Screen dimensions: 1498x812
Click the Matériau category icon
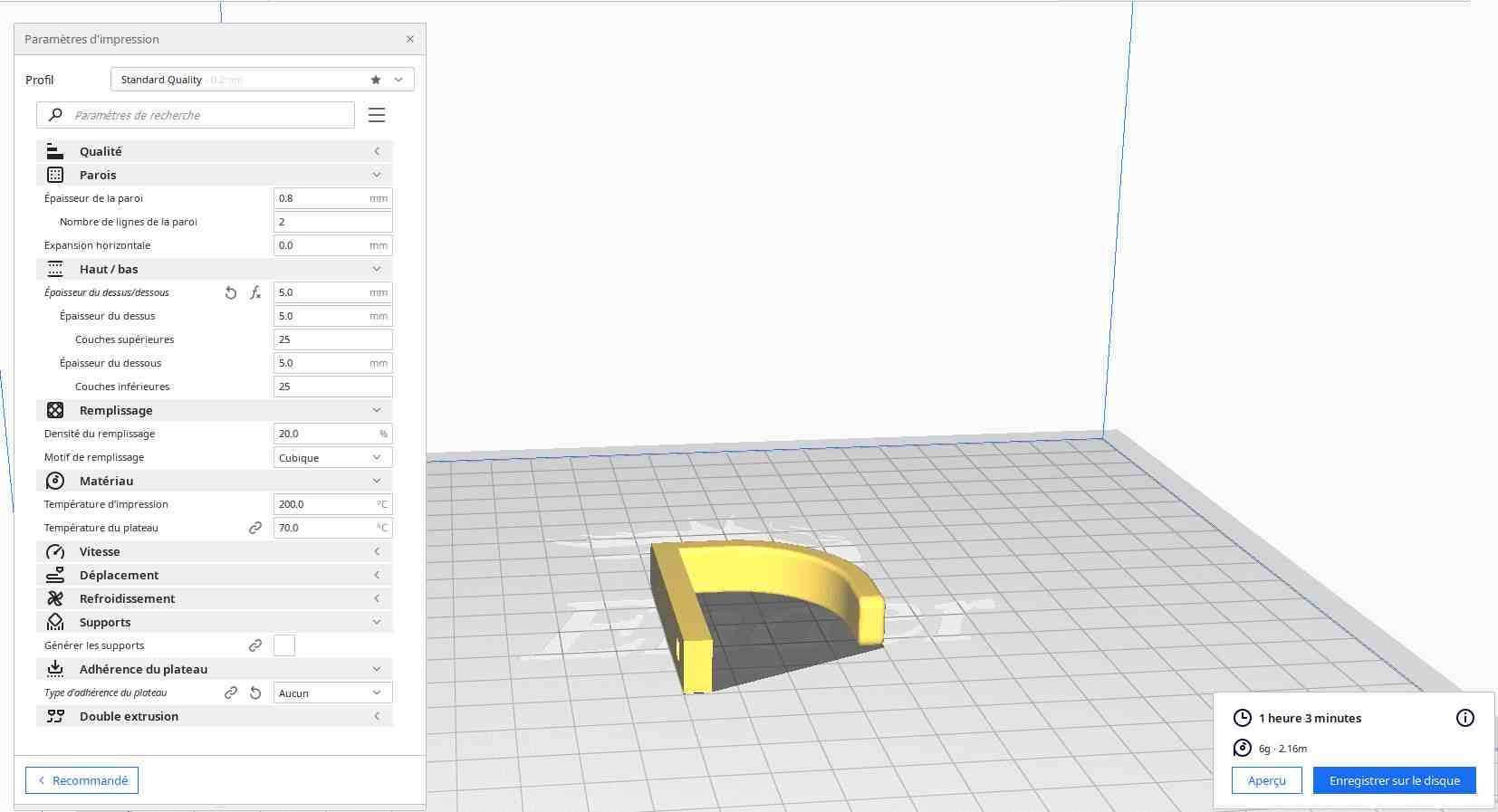(x=55, y=481)
